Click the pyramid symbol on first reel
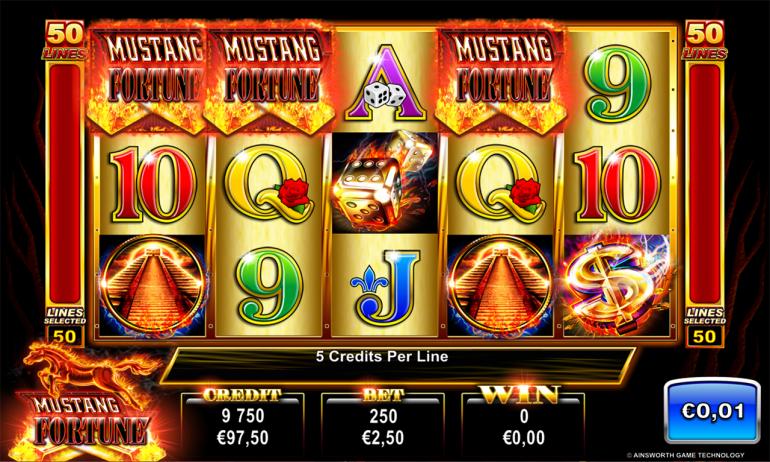This screenshot has height=462, width=770. tap(153, 286)
